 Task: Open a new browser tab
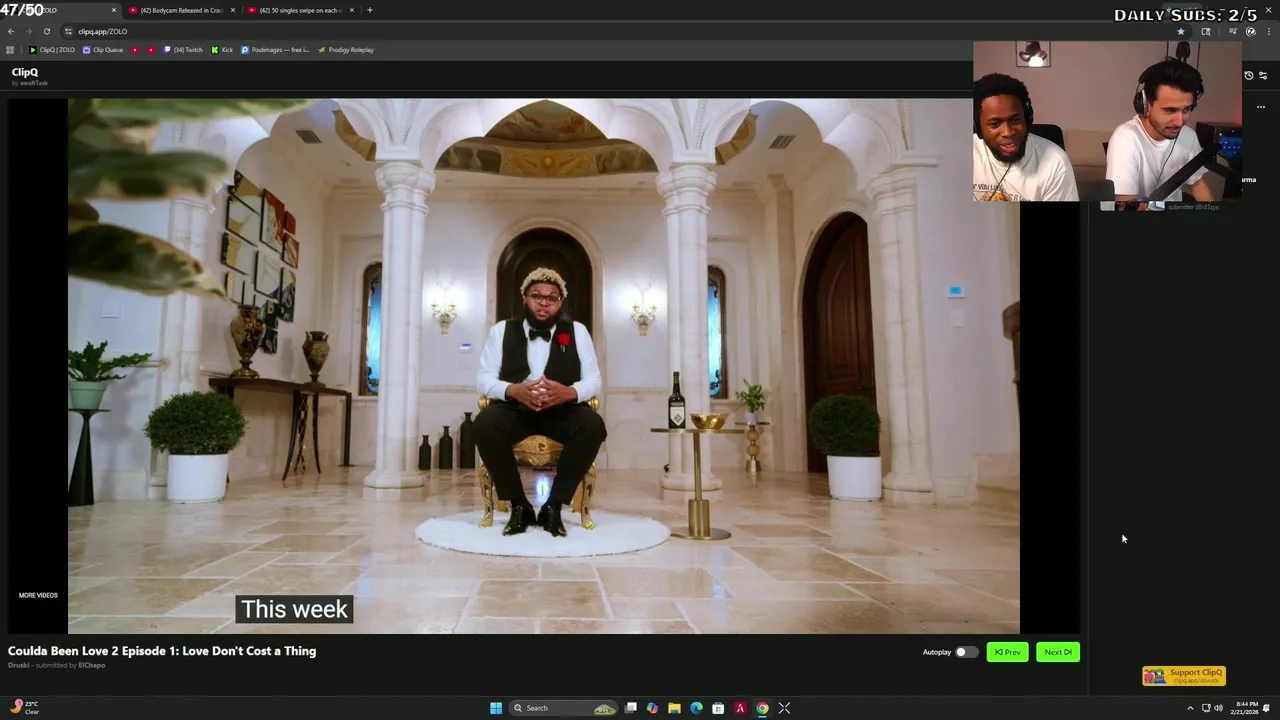(x=370, y=10)
